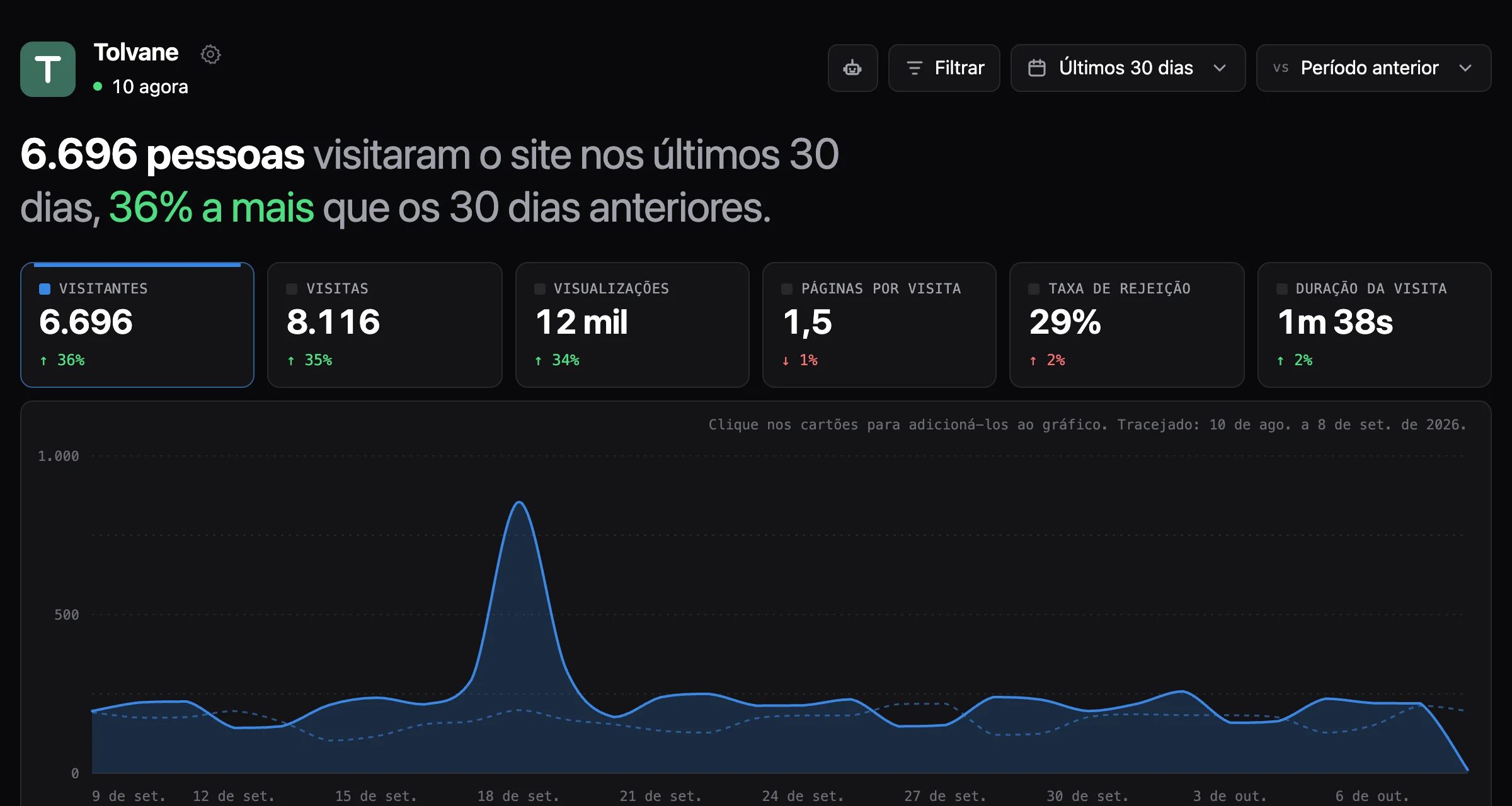Image resolution: width=1512 pixels, height=806 pixels.
Task: Add Taxa de rejeição card to chart
Action: click(1126, 325)
